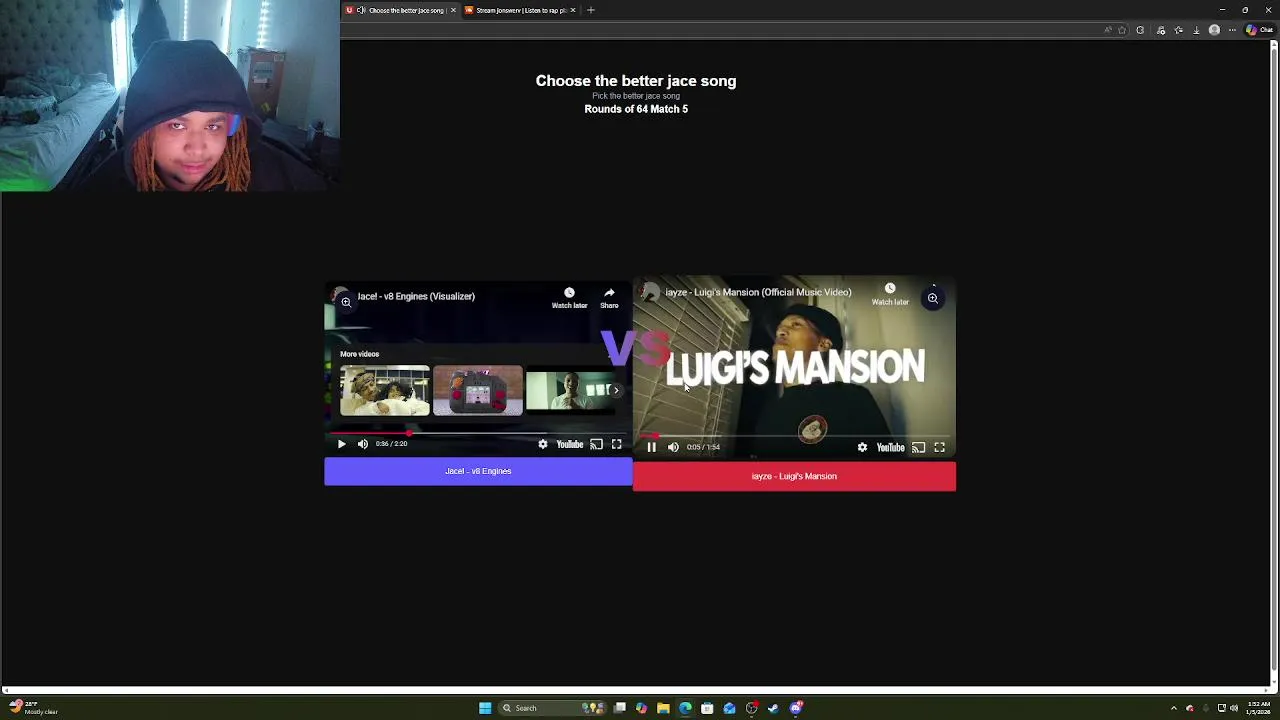The width and height of the screenshot is (1280, 720).
Task: Open iayze channel avatar on right video
Action: click(651, 292)
